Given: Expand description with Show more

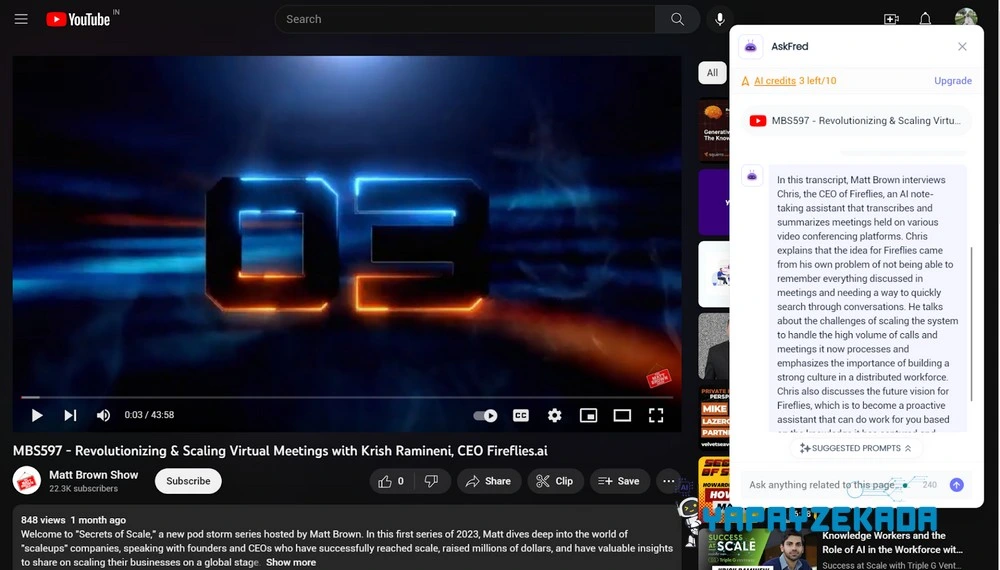Looking at the screenshot, I should coord(291,562).
